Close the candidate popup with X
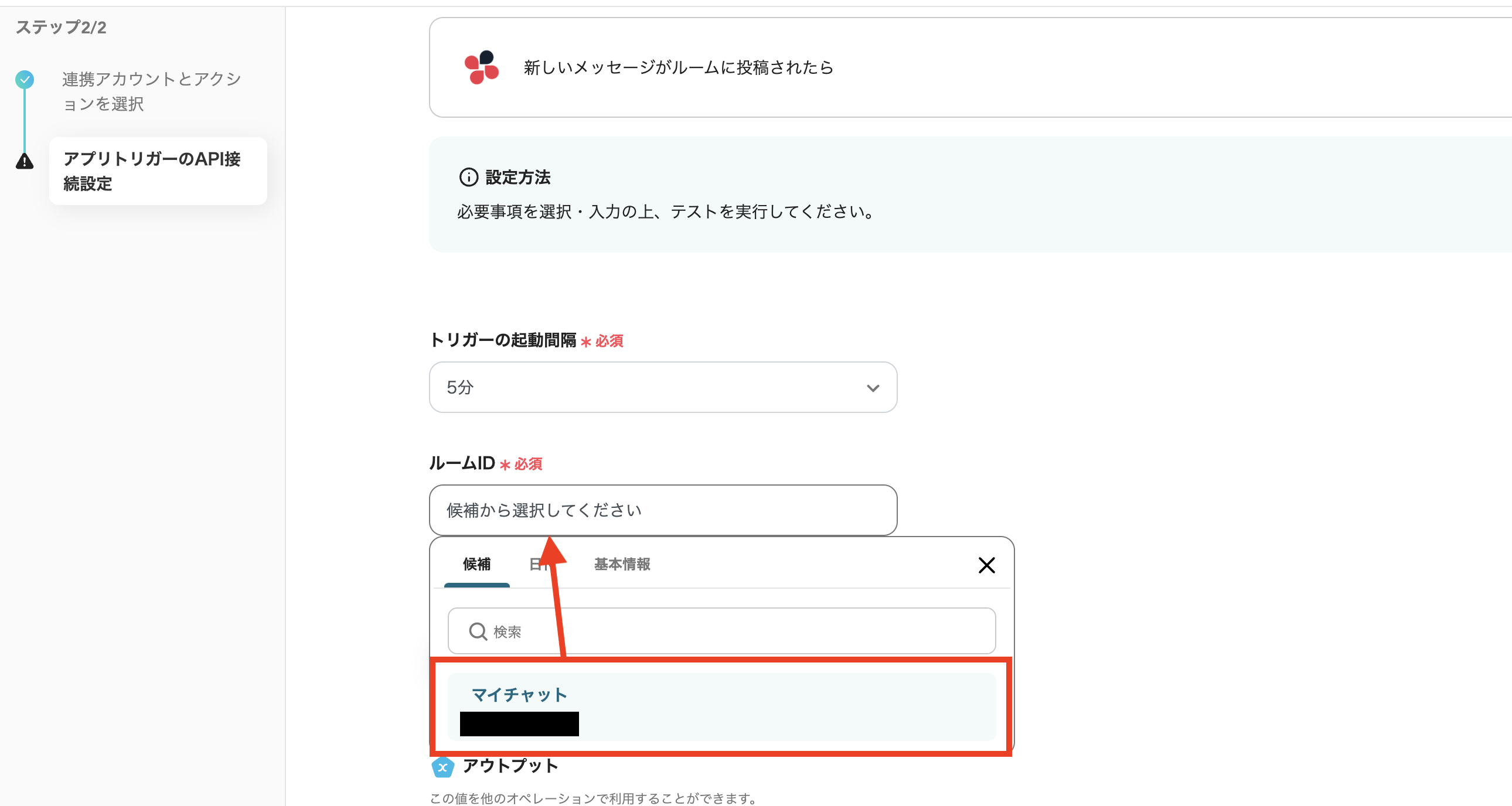The width and height of the screenshot is (1512, 806). point(986,565)
